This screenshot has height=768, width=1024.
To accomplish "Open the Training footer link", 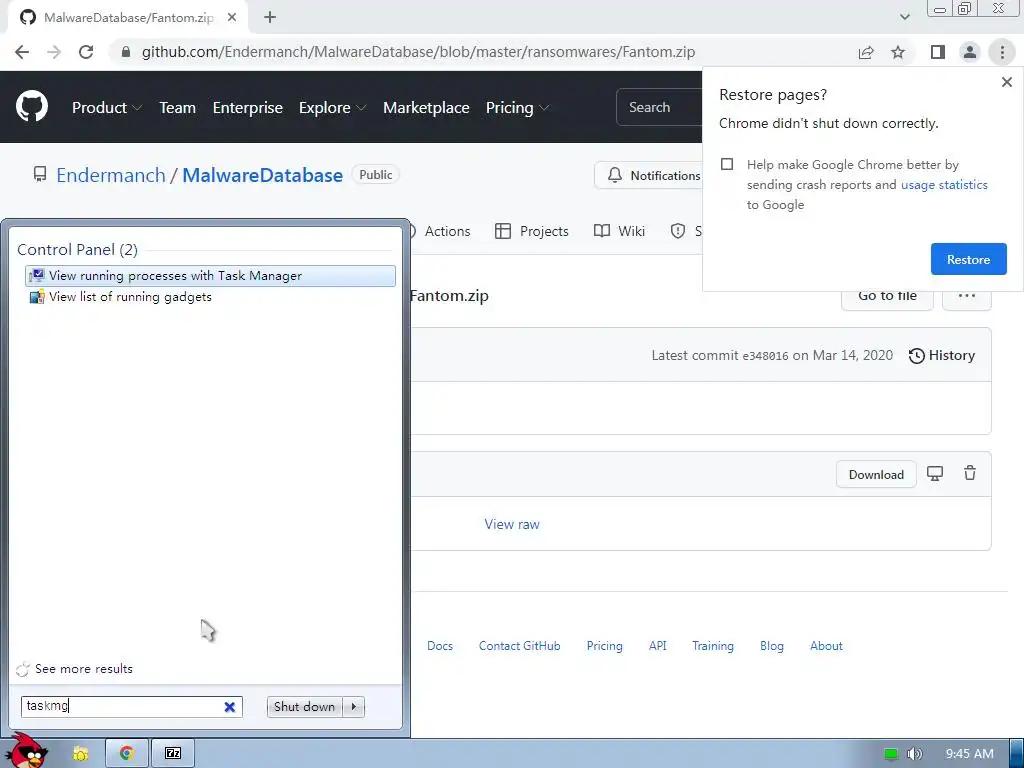I will 712,646.
